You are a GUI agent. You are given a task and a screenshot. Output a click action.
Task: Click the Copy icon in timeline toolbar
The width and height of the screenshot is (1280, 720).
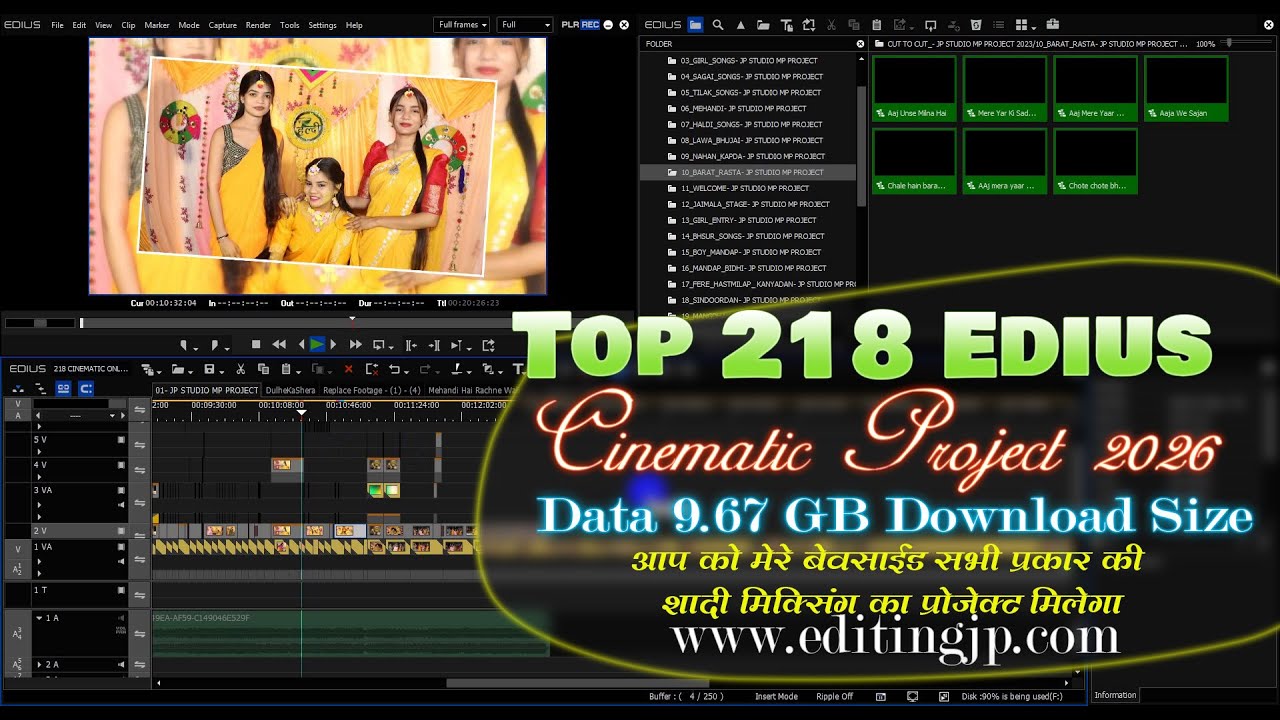pyautogui.click(x=264, y=369)
